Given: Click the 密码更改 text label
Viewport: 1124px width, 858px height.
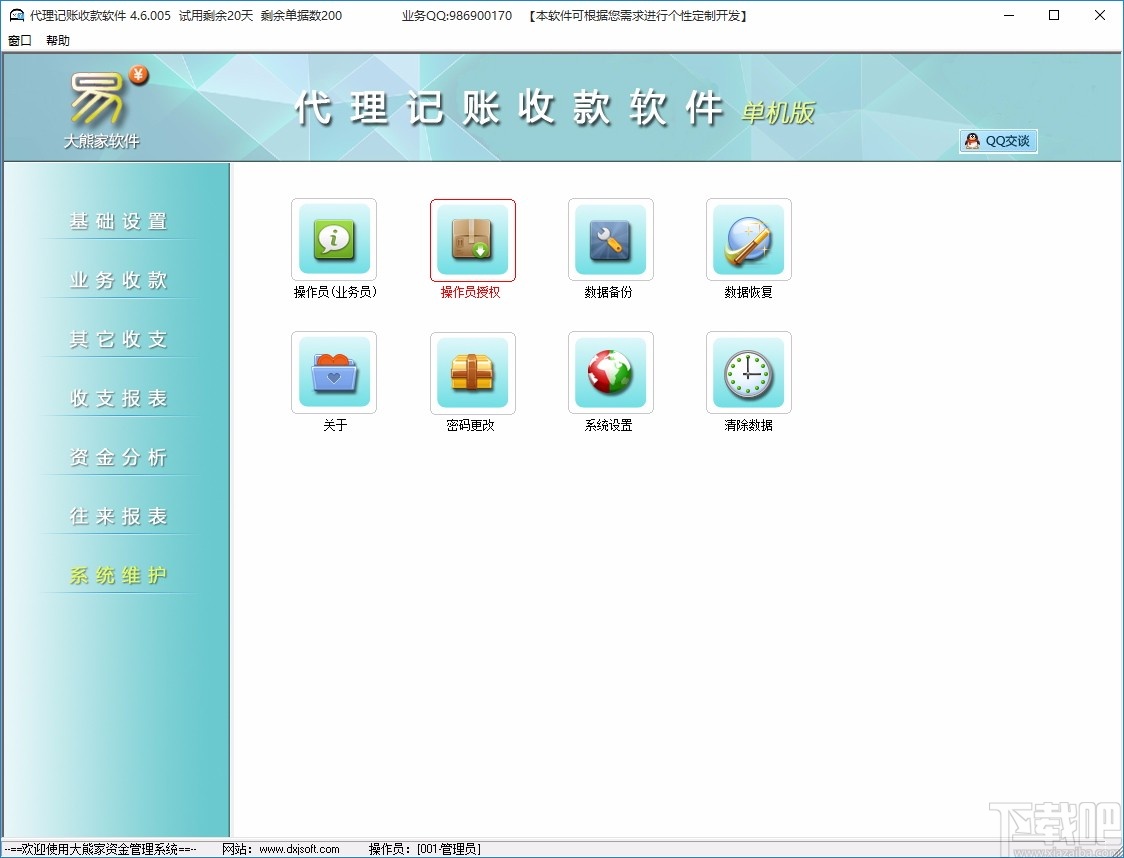Looking at the screenshot, I should point(470,425).
